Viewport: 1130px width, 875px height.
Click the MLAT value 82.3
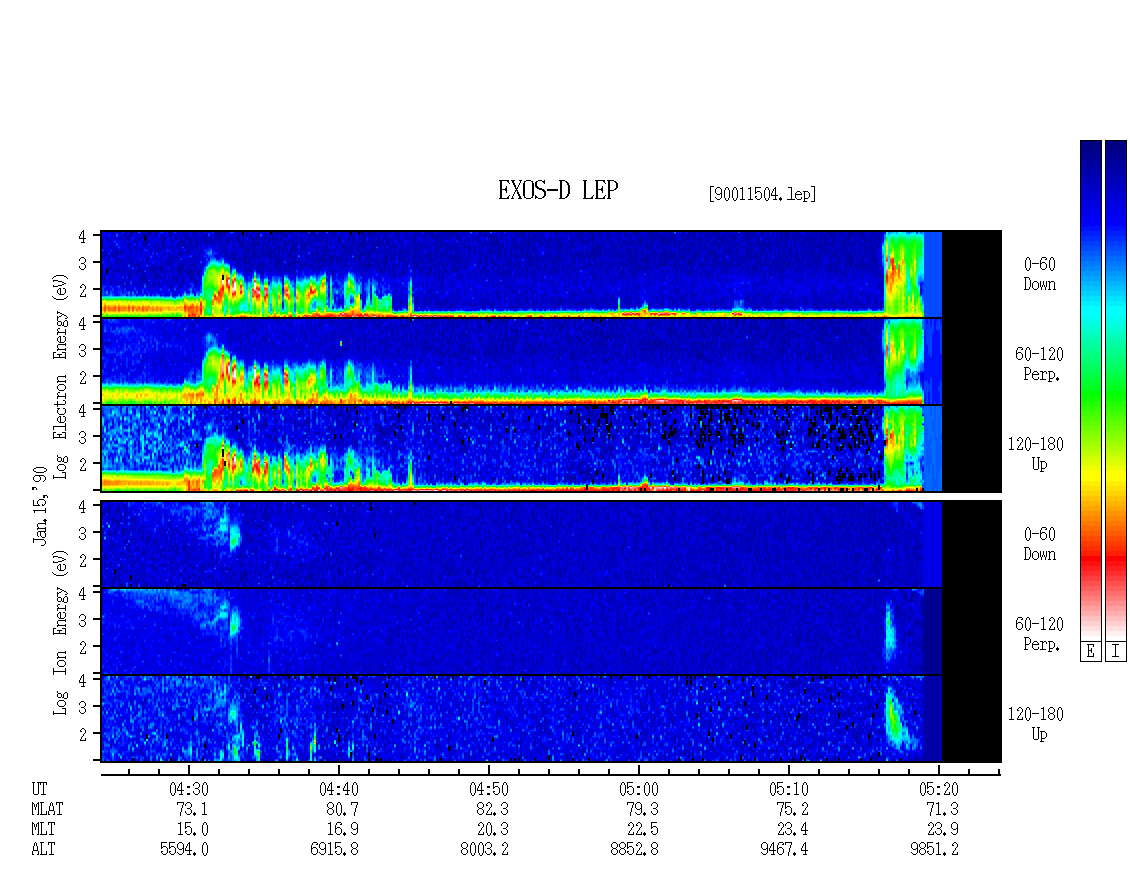pyautogui.click(x=492, y=809)
